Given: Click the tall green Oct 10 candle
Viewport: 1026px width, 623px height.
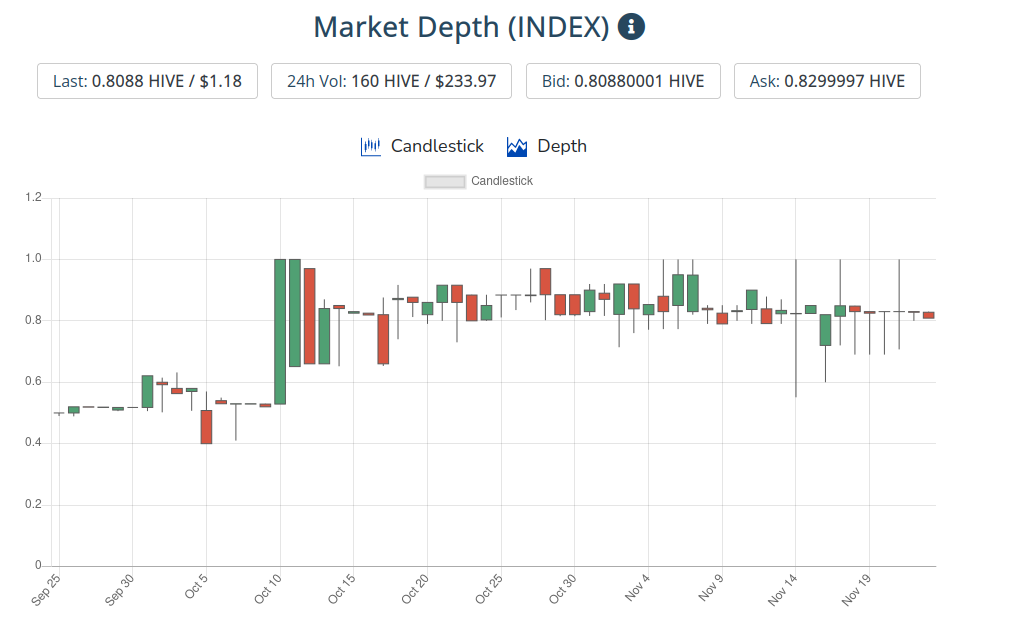Looking at the screenshot, I should click(x=280, y=332).
